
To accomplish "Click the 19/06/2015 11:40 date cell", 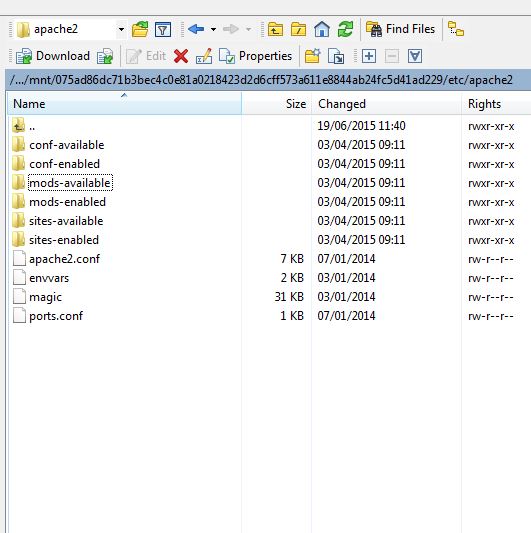I will pyautogui.click(x=361, y=126).
